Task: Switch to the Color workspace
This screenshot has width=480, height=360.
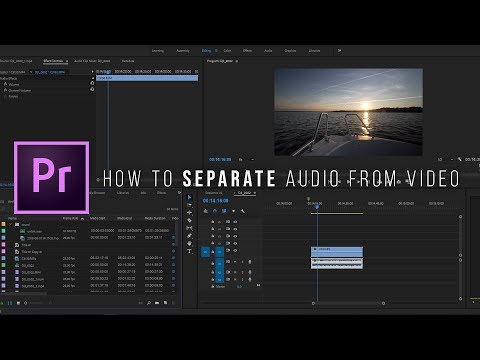Action: pyautogui.click(x=227, y=51)
